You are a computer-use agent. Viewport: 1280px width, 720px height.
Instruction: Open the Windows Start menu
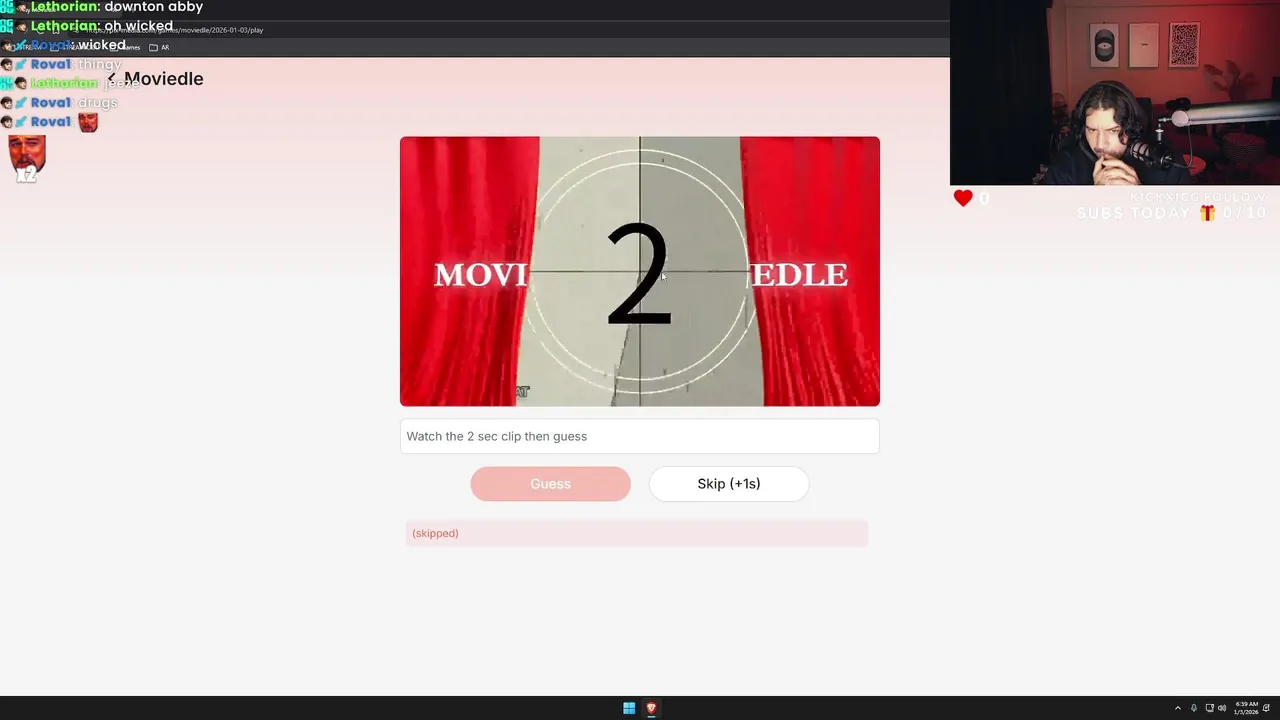click(x=629, y=708)
